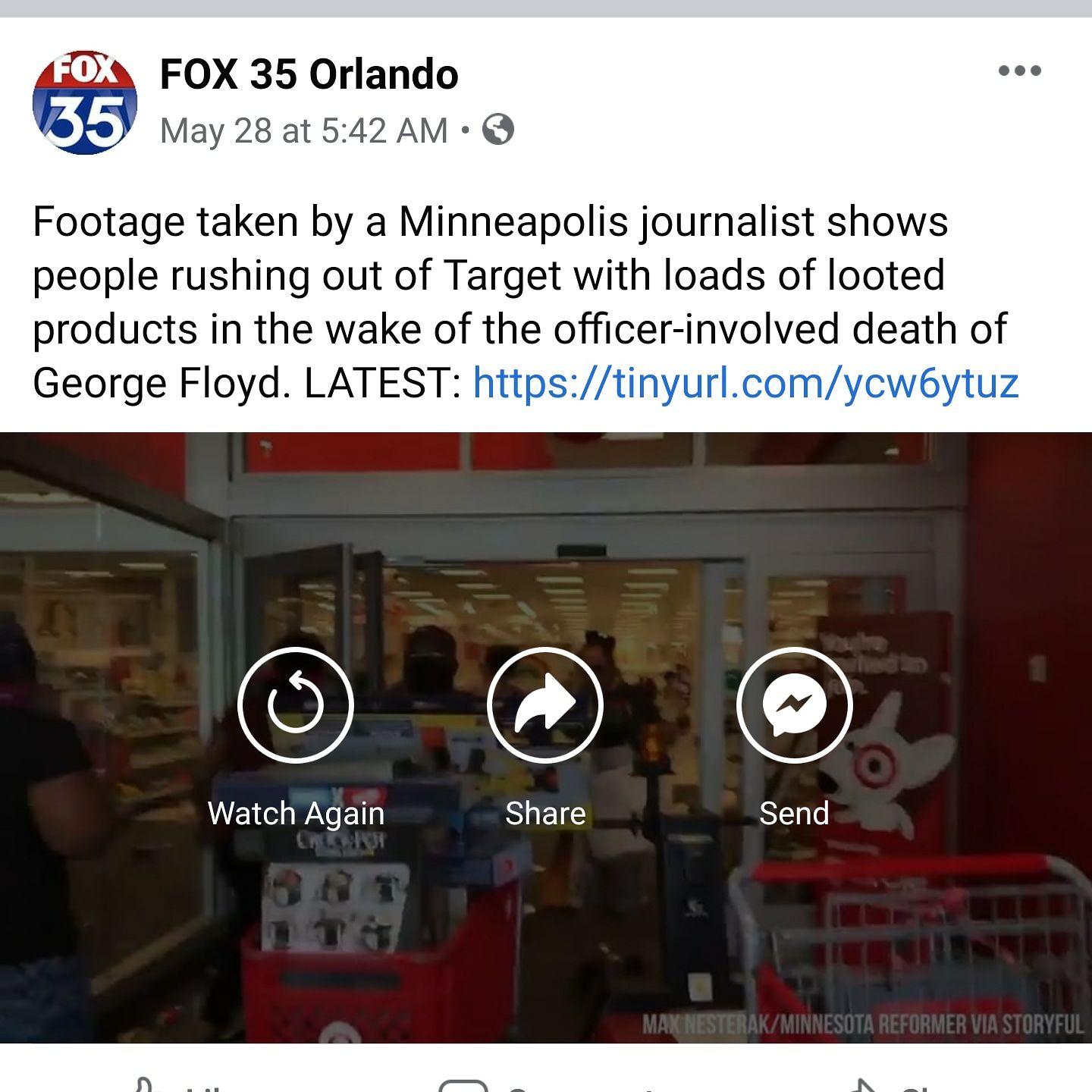
Task: Open the FOX 35 logo profile picture
Action: [x=84, y=102]
